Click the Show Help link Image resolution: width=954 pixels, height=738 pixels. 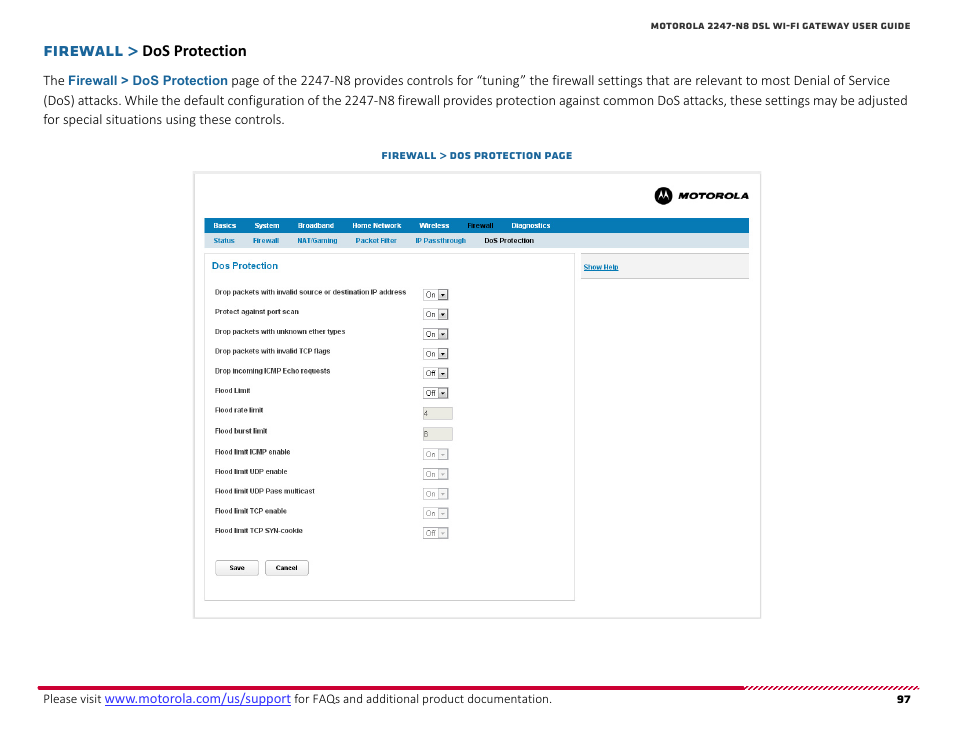(x=600, y=267)
